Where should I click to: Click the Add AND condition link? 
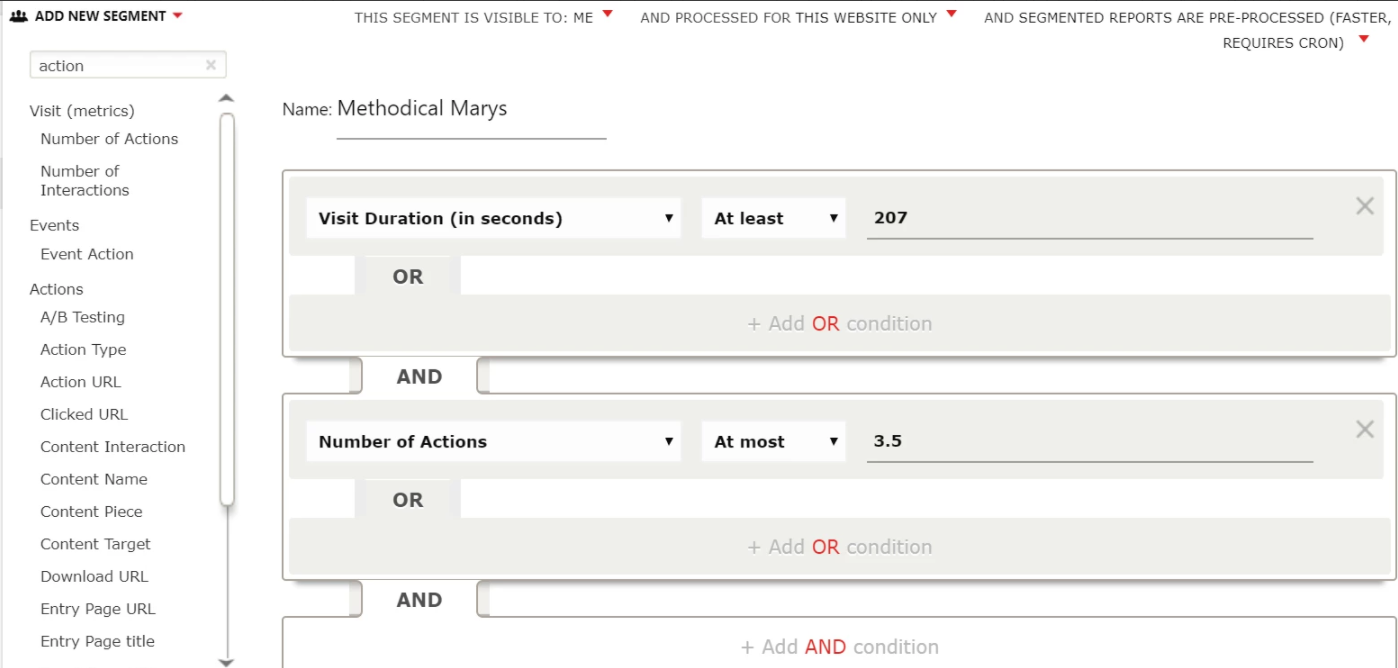click(x=840, y=647)
